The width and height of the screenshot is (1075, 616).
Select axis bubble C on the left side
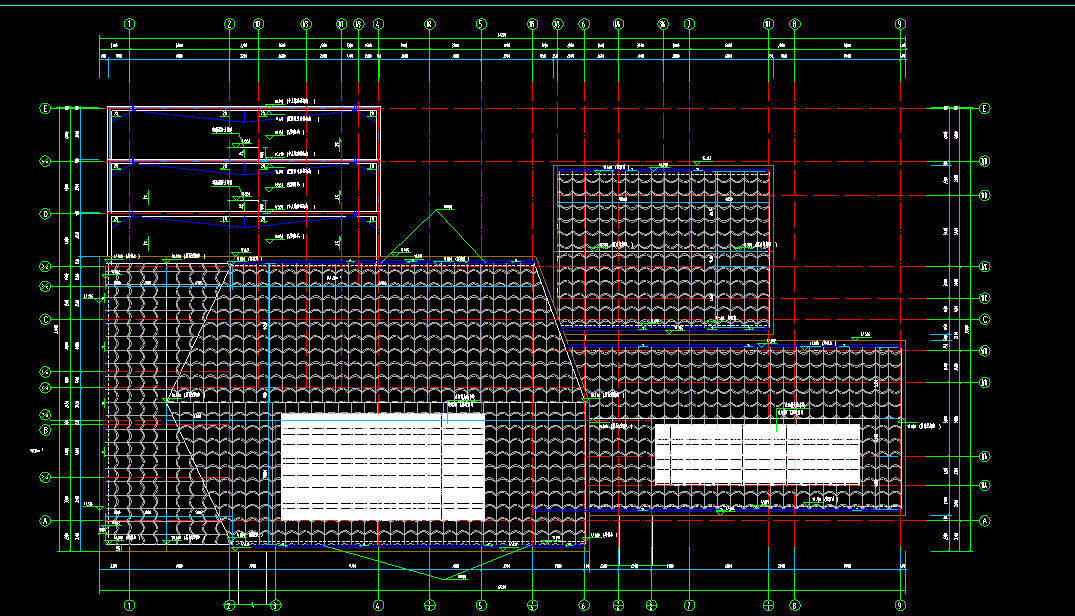tap(44, 320)
